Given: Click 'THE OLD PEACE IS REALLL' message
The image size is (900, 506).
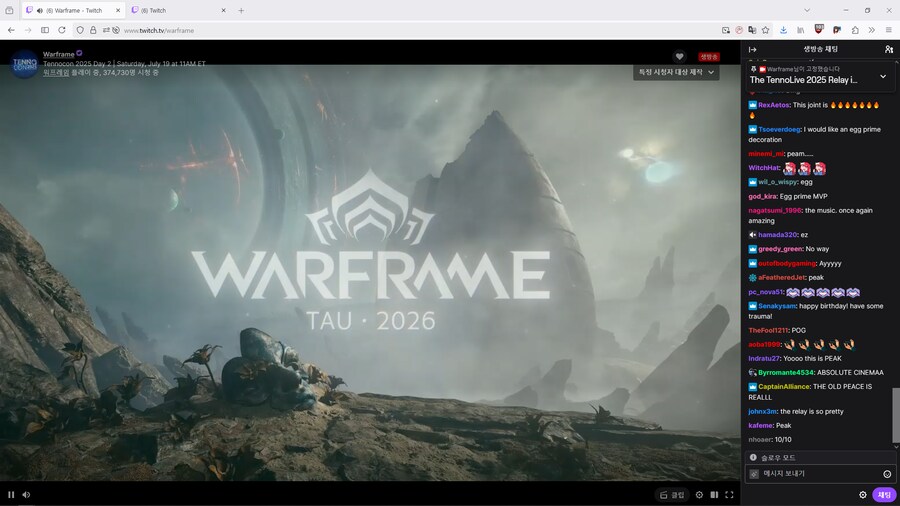Looking at the screenshot, I should tap(810, 392).
